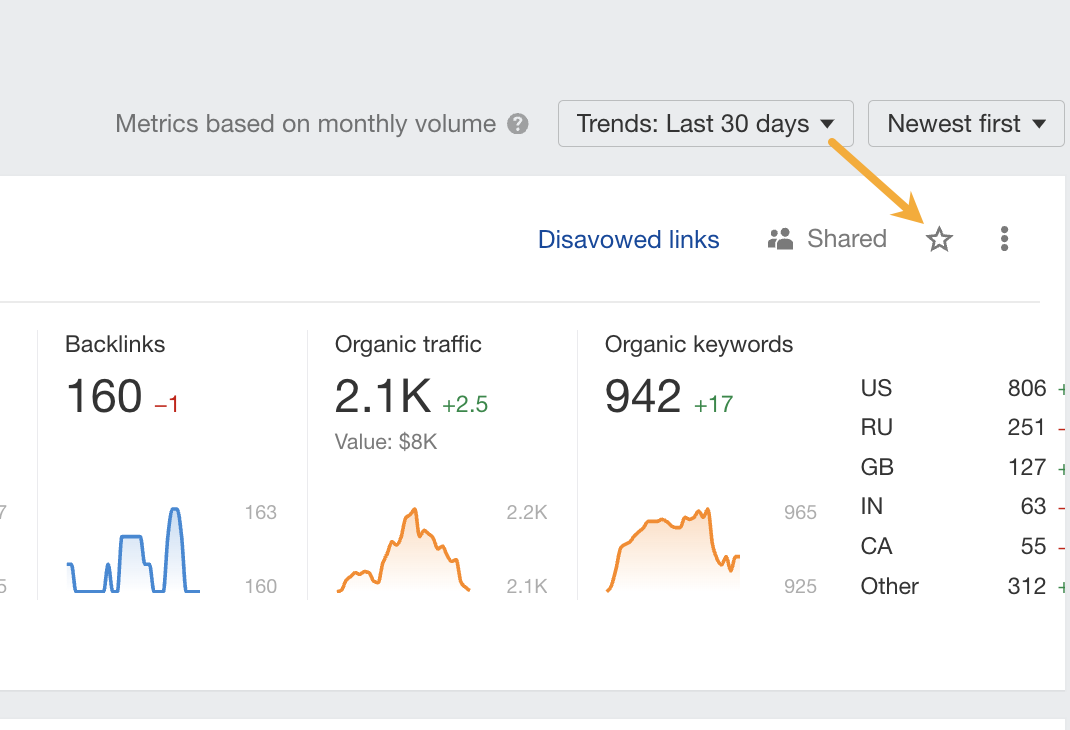Click the Shared people icon

tap(779, 239)
